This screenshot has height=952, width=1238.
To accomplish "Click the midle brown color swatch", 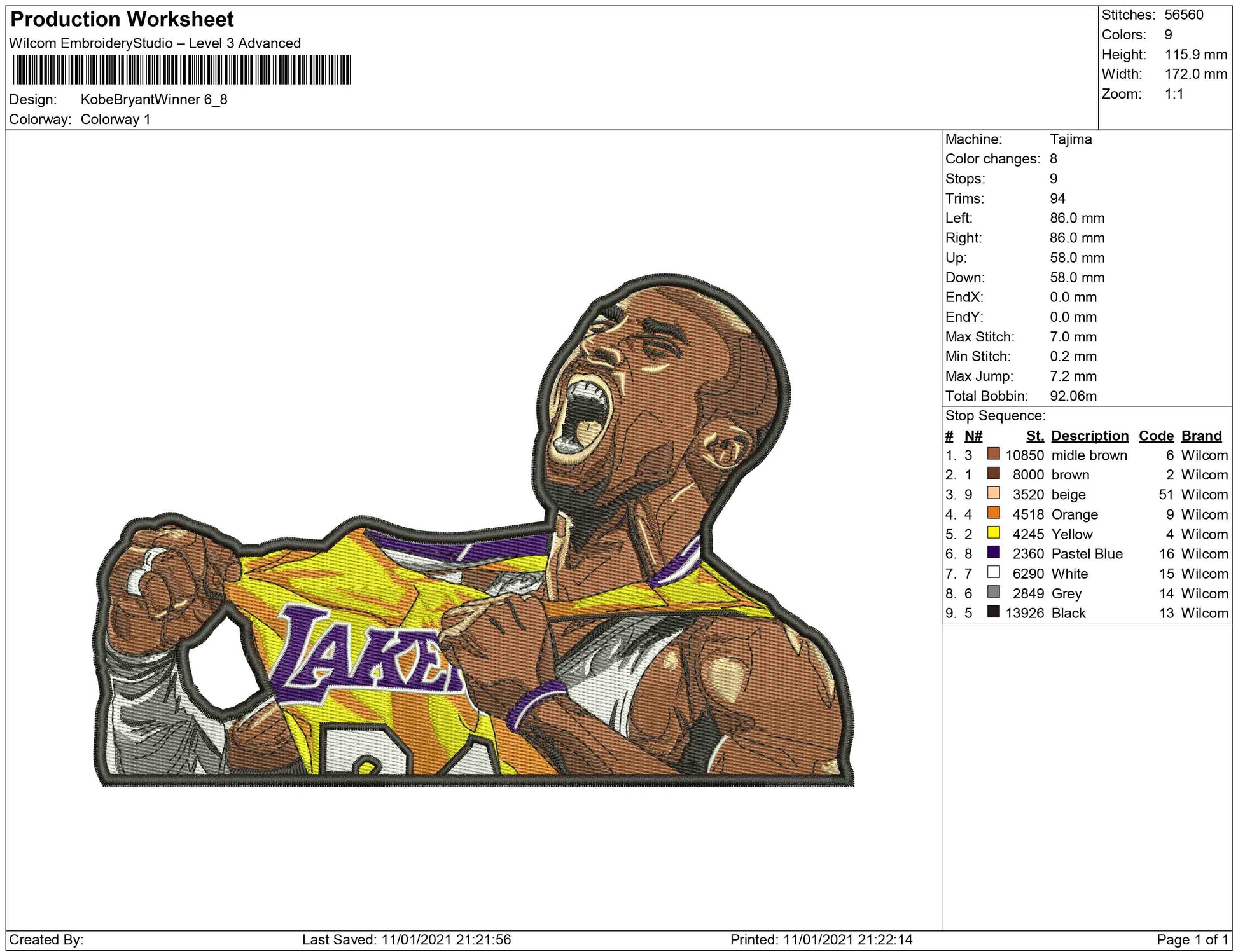I will (993, 453).
